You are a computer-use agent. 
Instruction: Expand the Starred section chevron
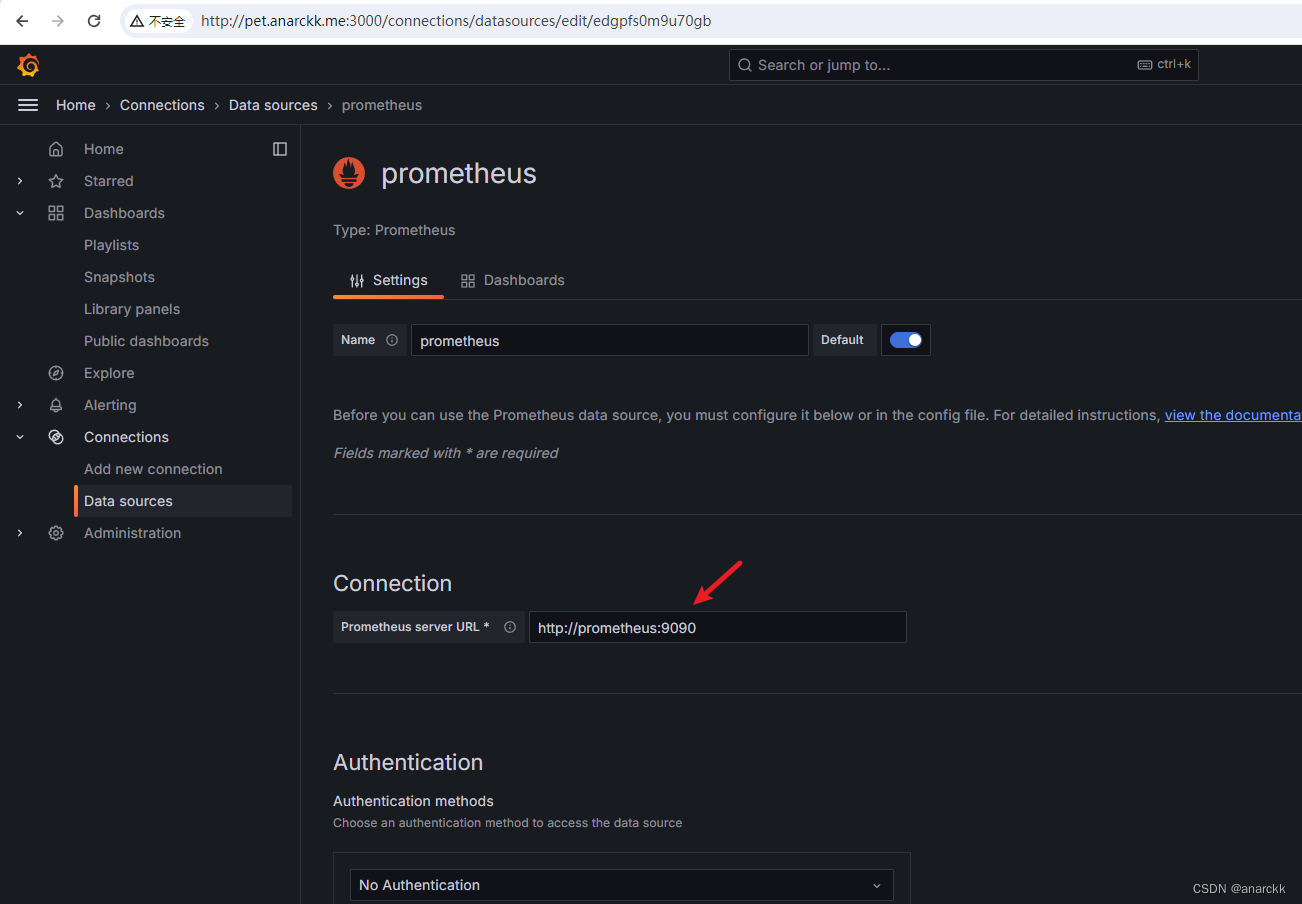20,181
